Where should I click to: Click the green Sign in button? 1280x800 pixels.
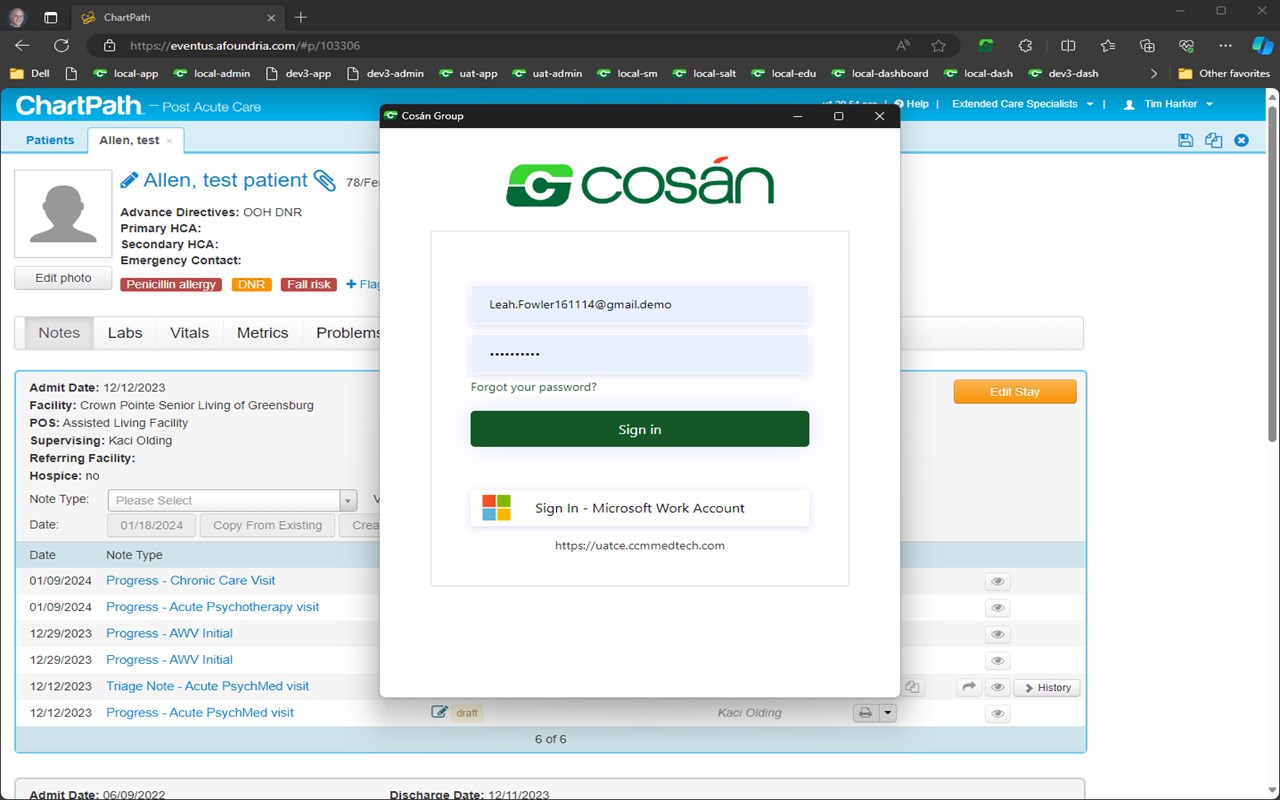pyautogui.click(x=640, y=429)
